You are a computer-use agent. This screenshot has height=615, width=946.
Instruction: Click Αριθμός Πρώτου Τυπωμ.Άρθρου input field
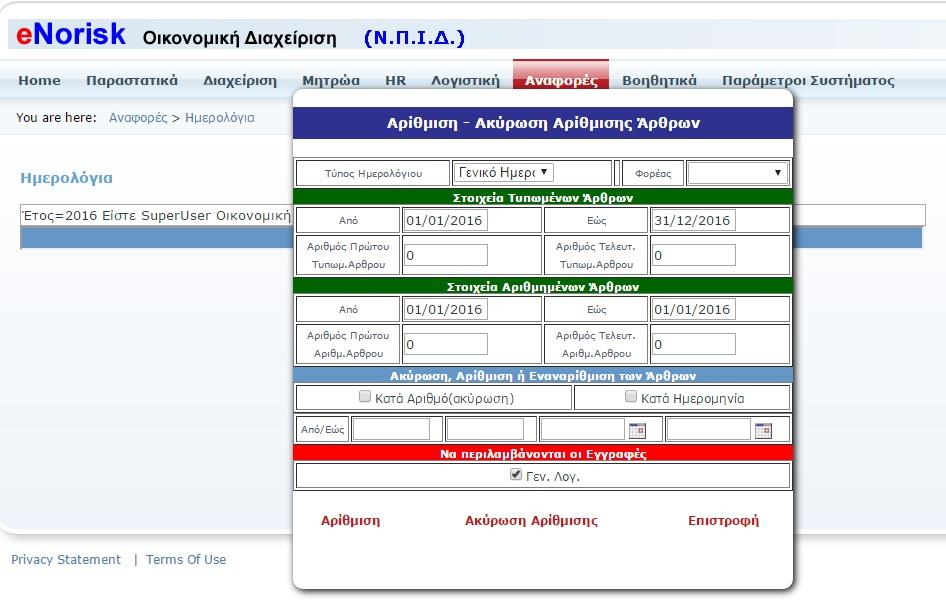[x=445, y=255]
